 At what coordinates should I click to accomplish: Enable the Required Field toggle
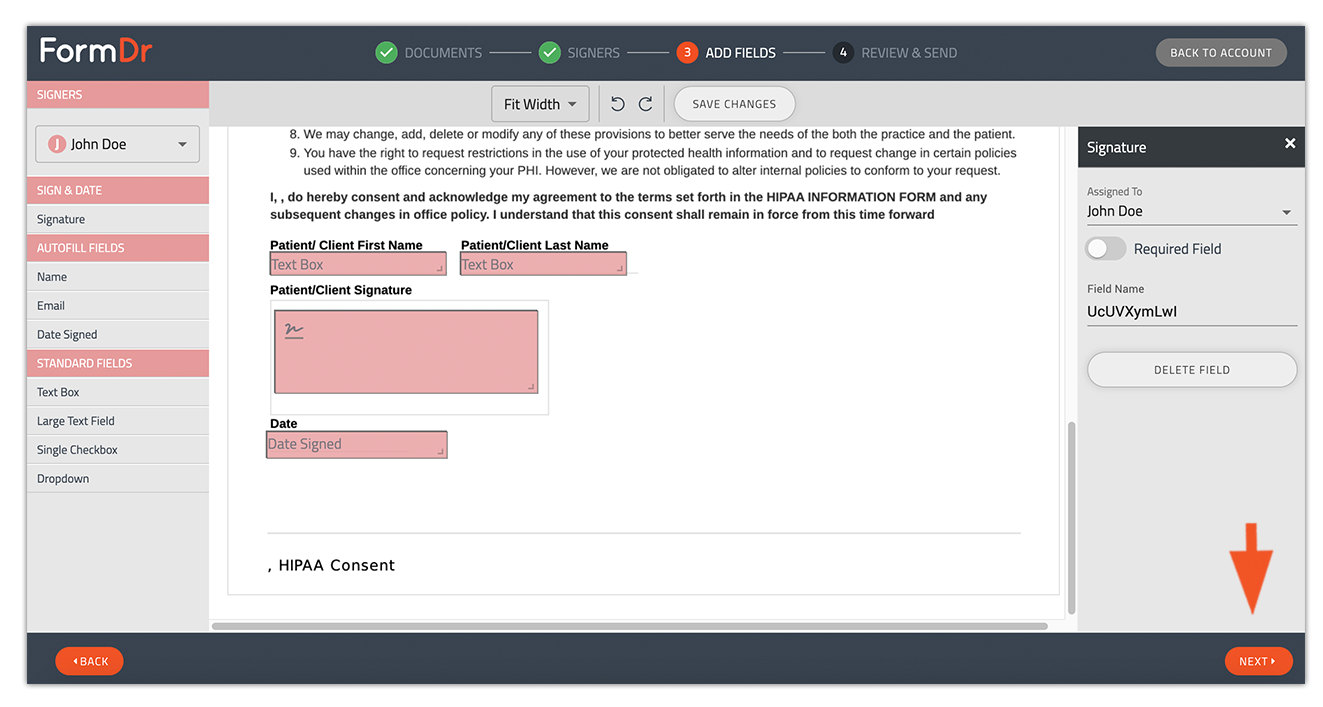click(1105, 248)
